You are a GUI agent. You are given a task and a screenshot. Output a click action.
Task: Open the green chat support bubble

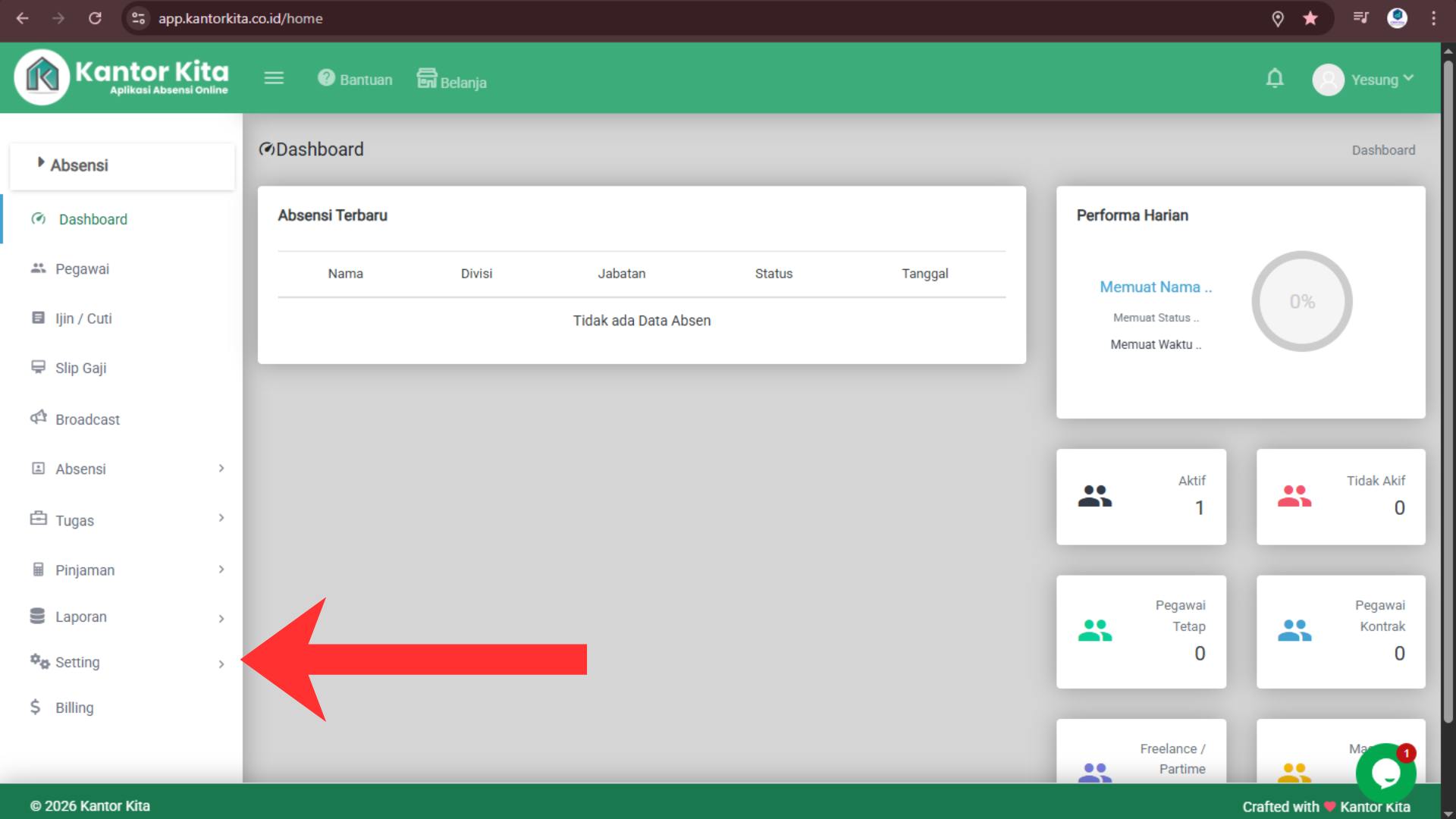coord(1385,773)
